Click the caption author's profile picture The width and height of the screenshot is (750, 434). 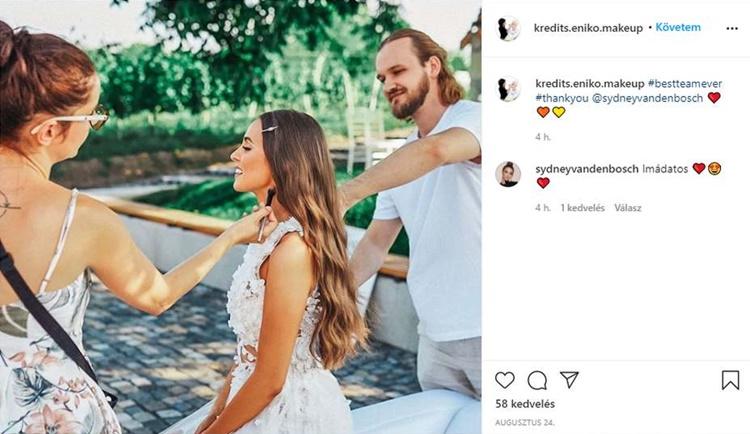tap(509, 89)
